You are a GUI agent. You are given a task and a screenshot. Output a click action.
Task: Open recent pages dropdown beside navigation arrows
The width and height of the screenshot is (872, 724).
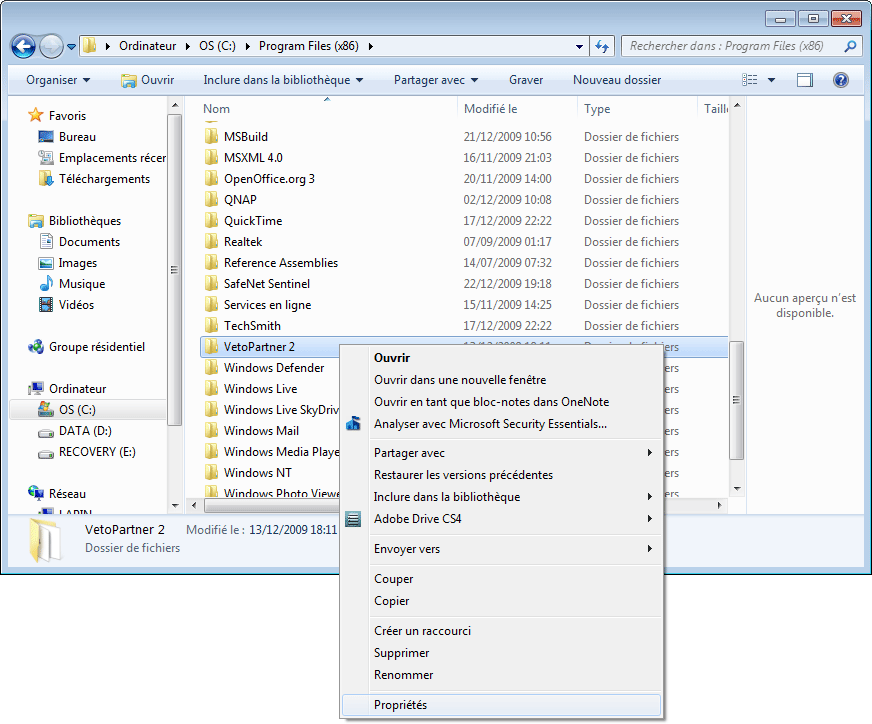[71, 47]
